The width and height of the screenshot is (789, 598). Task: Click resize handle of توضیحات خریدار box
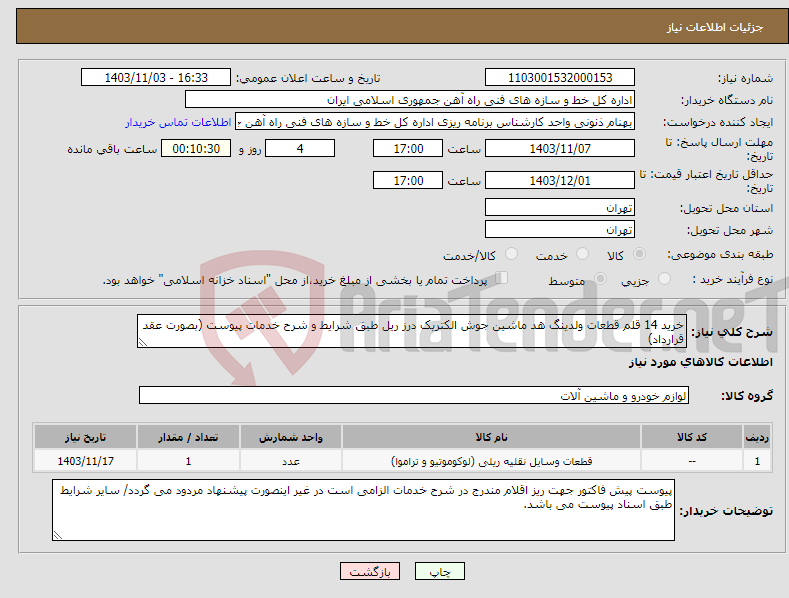[58, 536]
